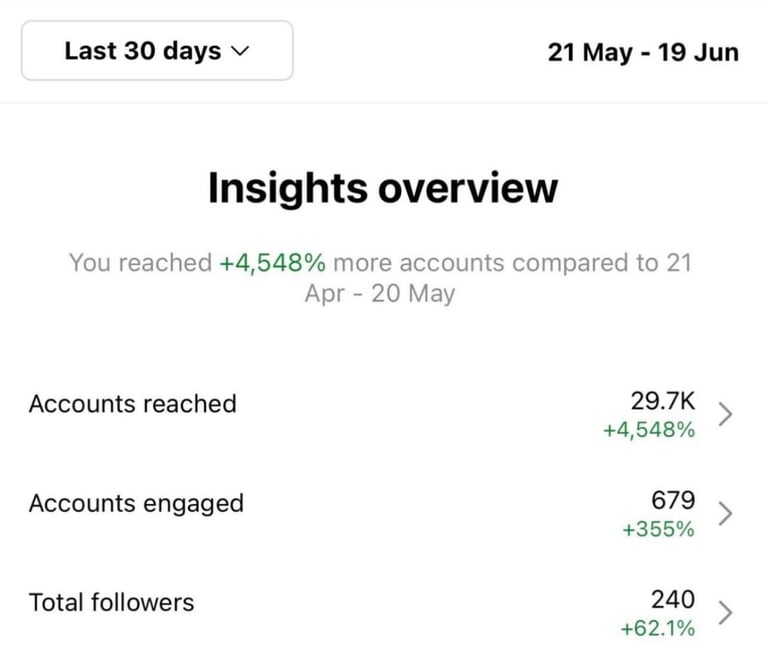Click the green +4,548% in summary sentence
The width and height of the screenshot is (768, 666).
[273, 263]
